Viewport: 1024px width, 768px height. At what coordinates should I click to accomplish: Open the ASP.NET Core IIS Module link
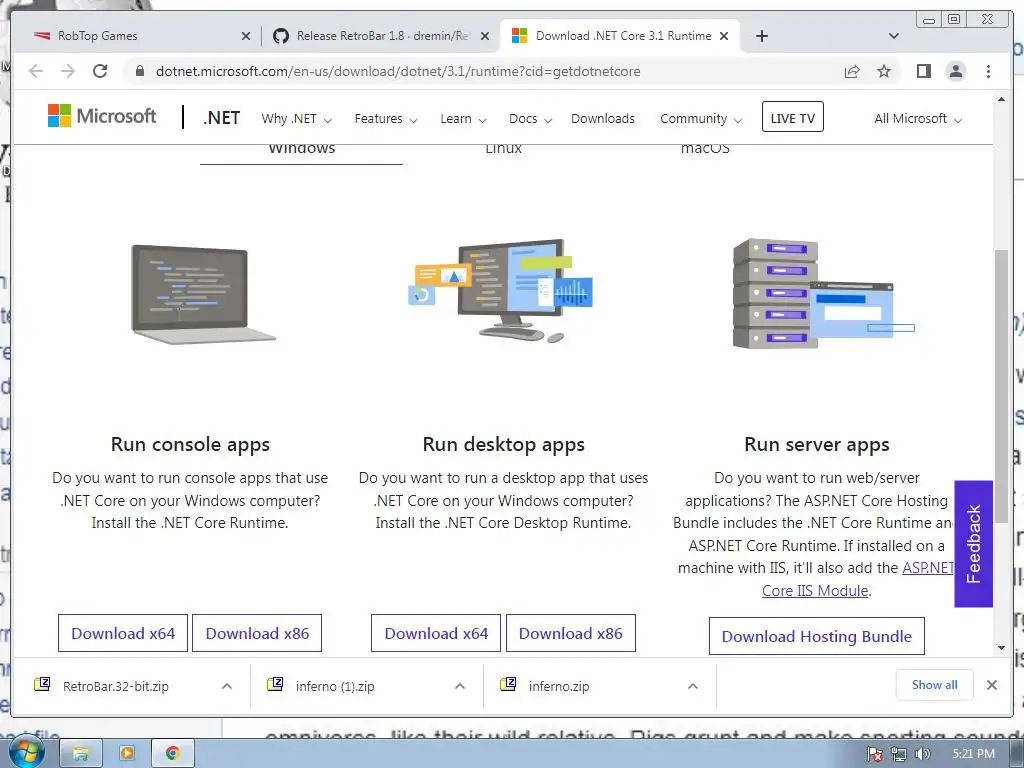pyautogui.click(x=814, y=590)
